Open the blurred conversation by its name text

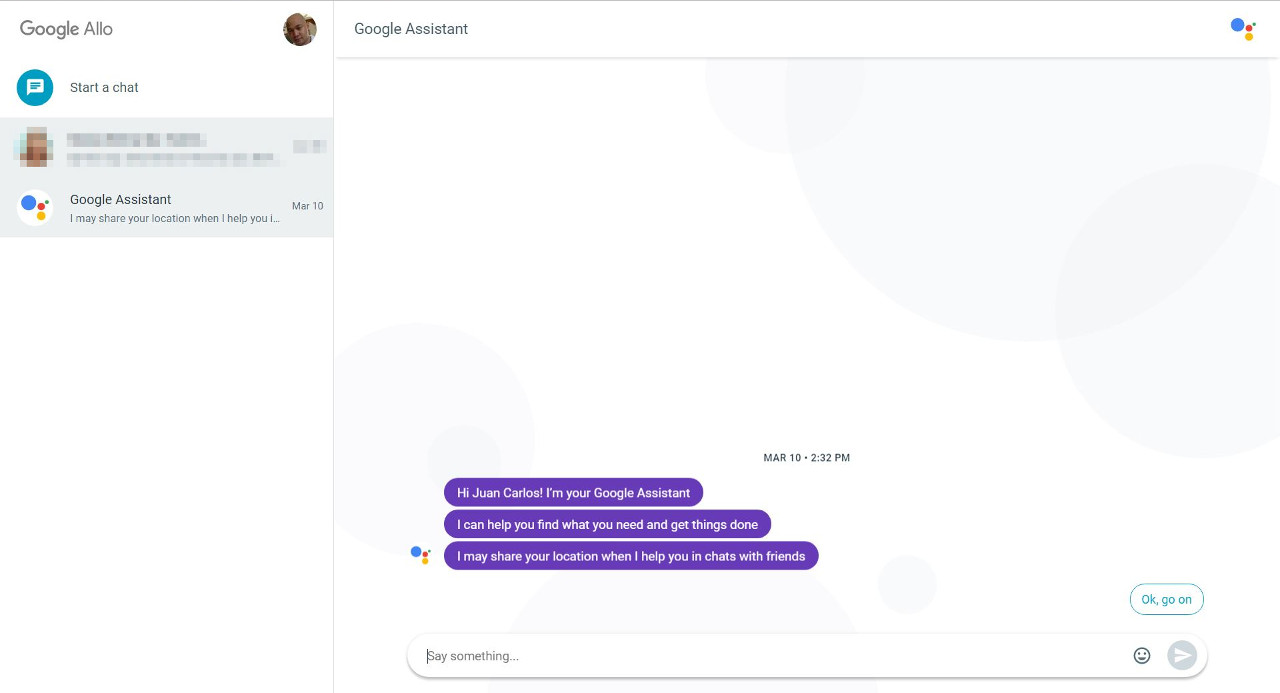pyautogui.click(x=136, y=140)
